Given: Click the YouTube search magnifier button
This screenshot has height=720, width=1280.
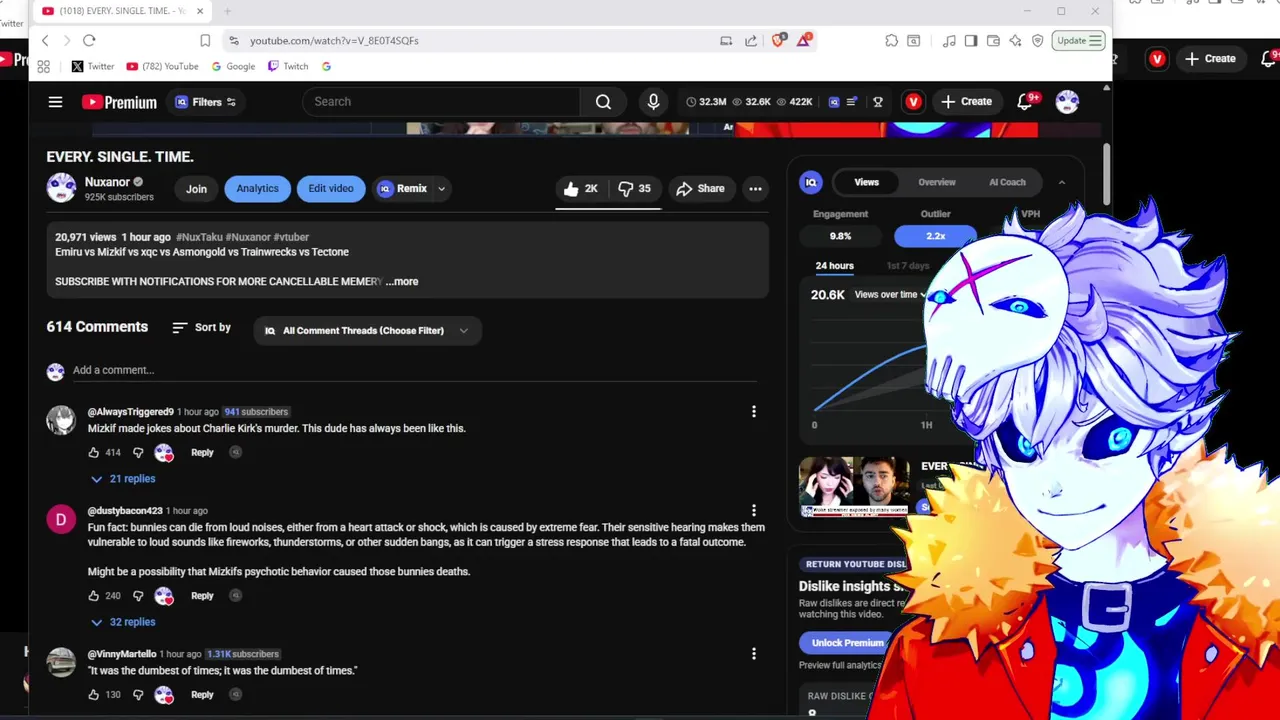Looking at the screenshot, I should [603, 101].
